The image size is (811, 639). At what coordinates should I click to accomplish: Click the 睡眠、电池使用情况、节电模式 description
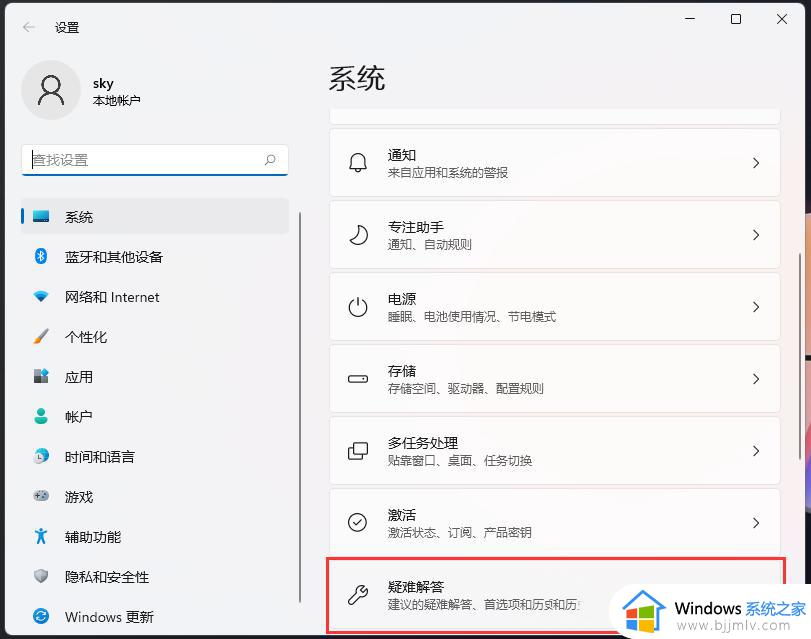click(x=472, y=316)
